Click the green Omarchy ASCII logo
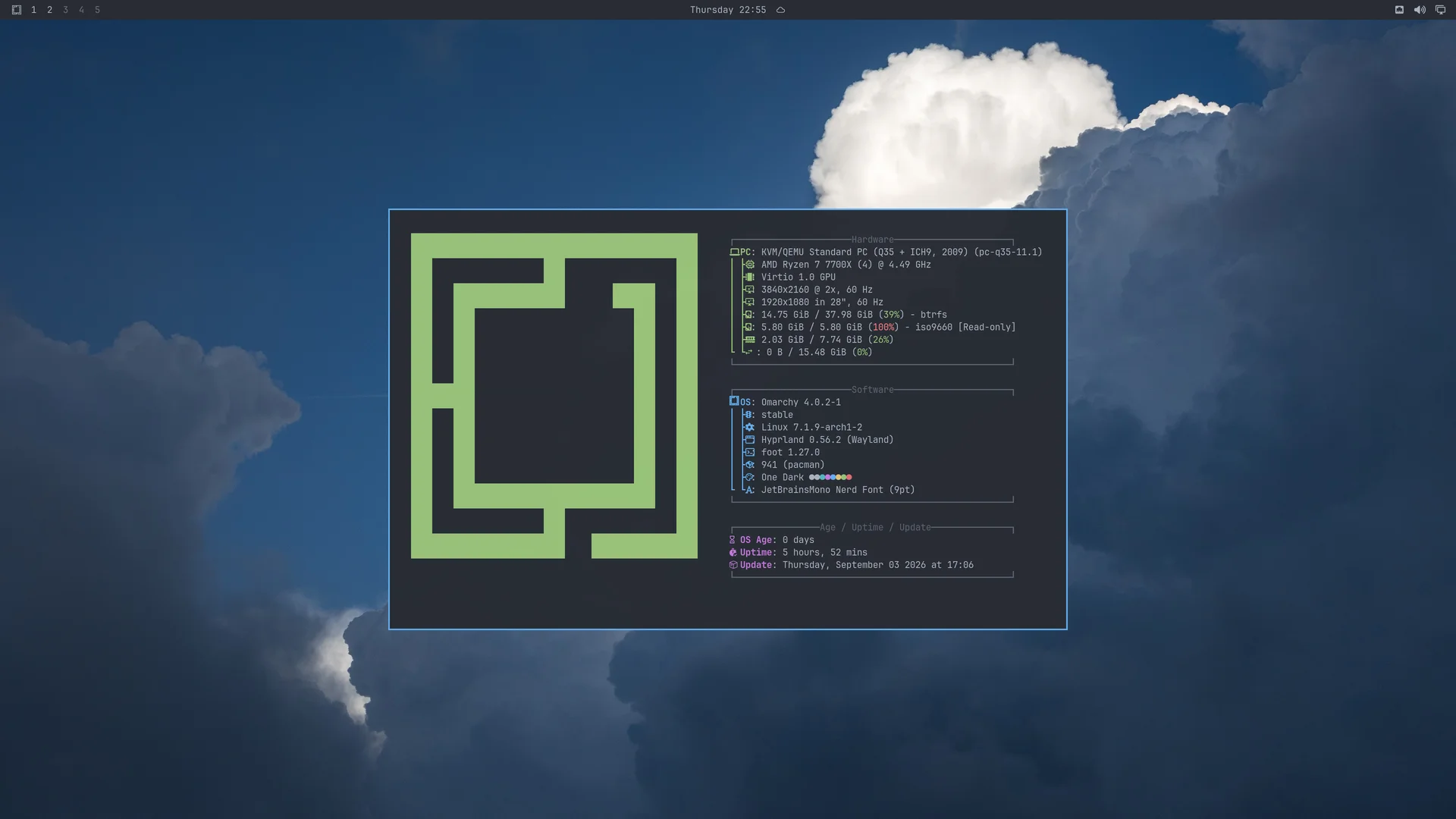The image size is (1456, 819). 554,396
